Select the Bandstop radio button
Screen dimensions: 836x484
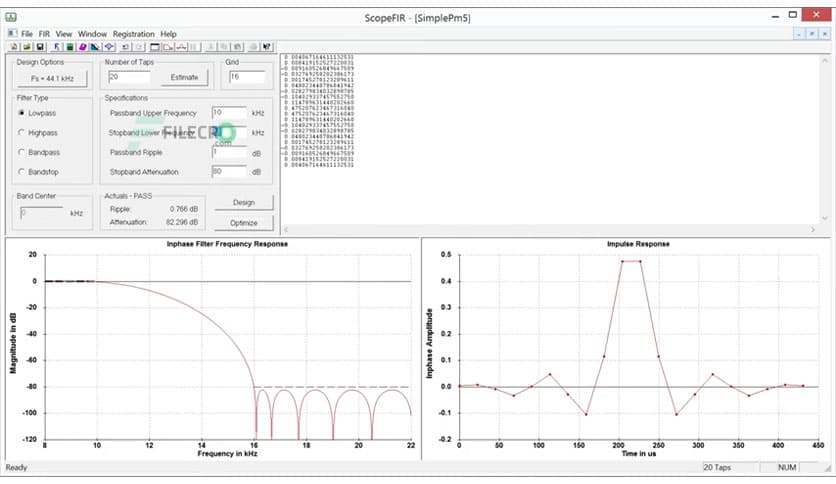point(21,171)
